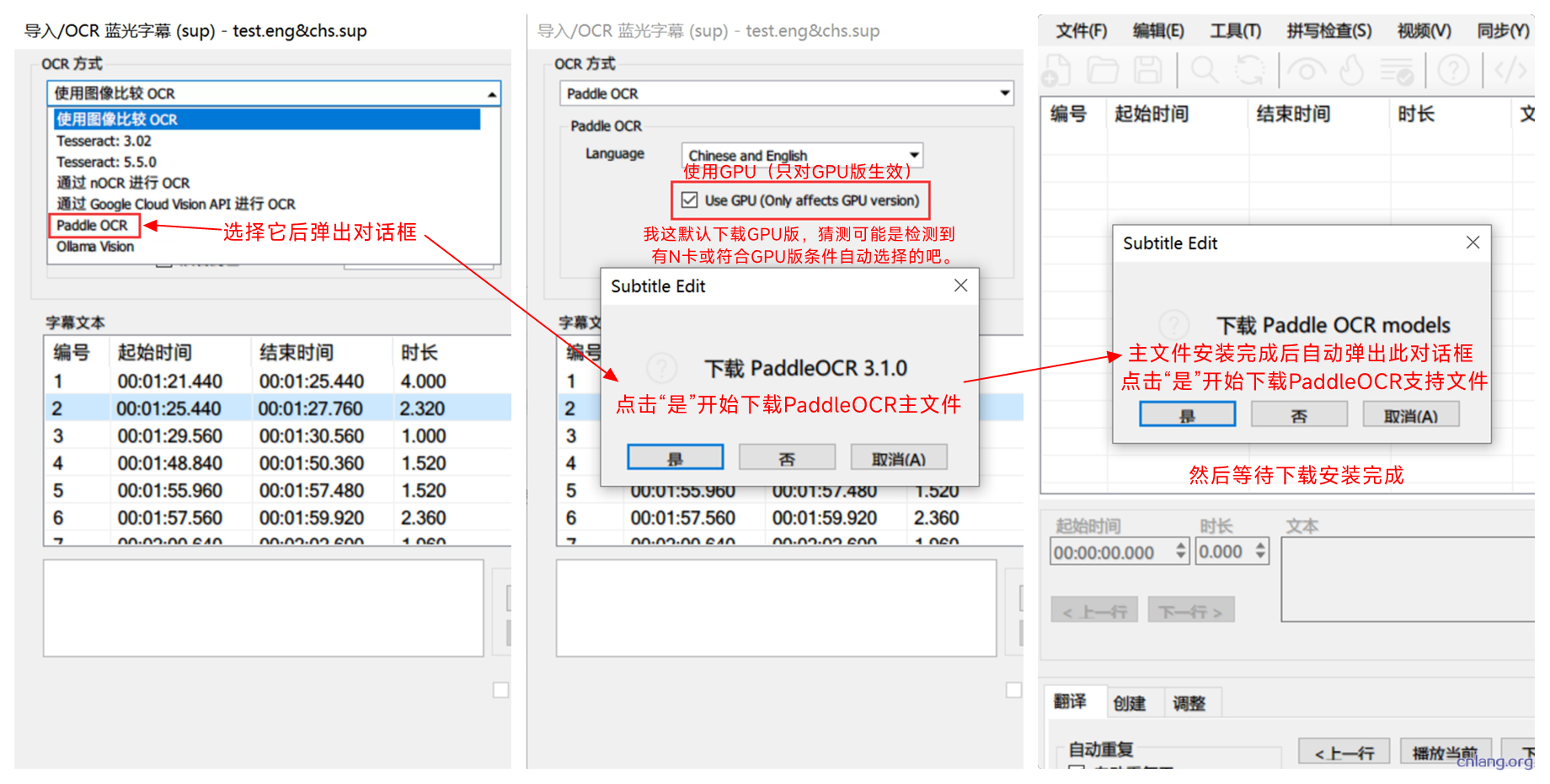Open the 工具(T) menu
This screenshot has height=784, width=1550.
(1236, 31)
